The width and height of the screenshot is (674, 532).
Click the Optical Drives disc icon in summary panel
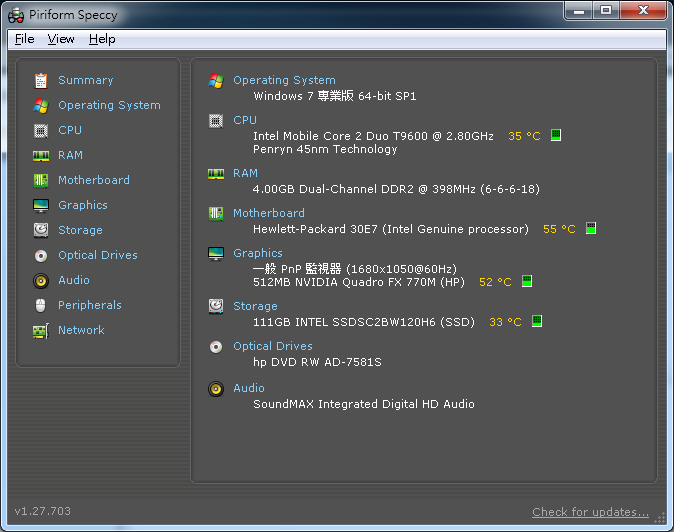[x=216, y=347]
